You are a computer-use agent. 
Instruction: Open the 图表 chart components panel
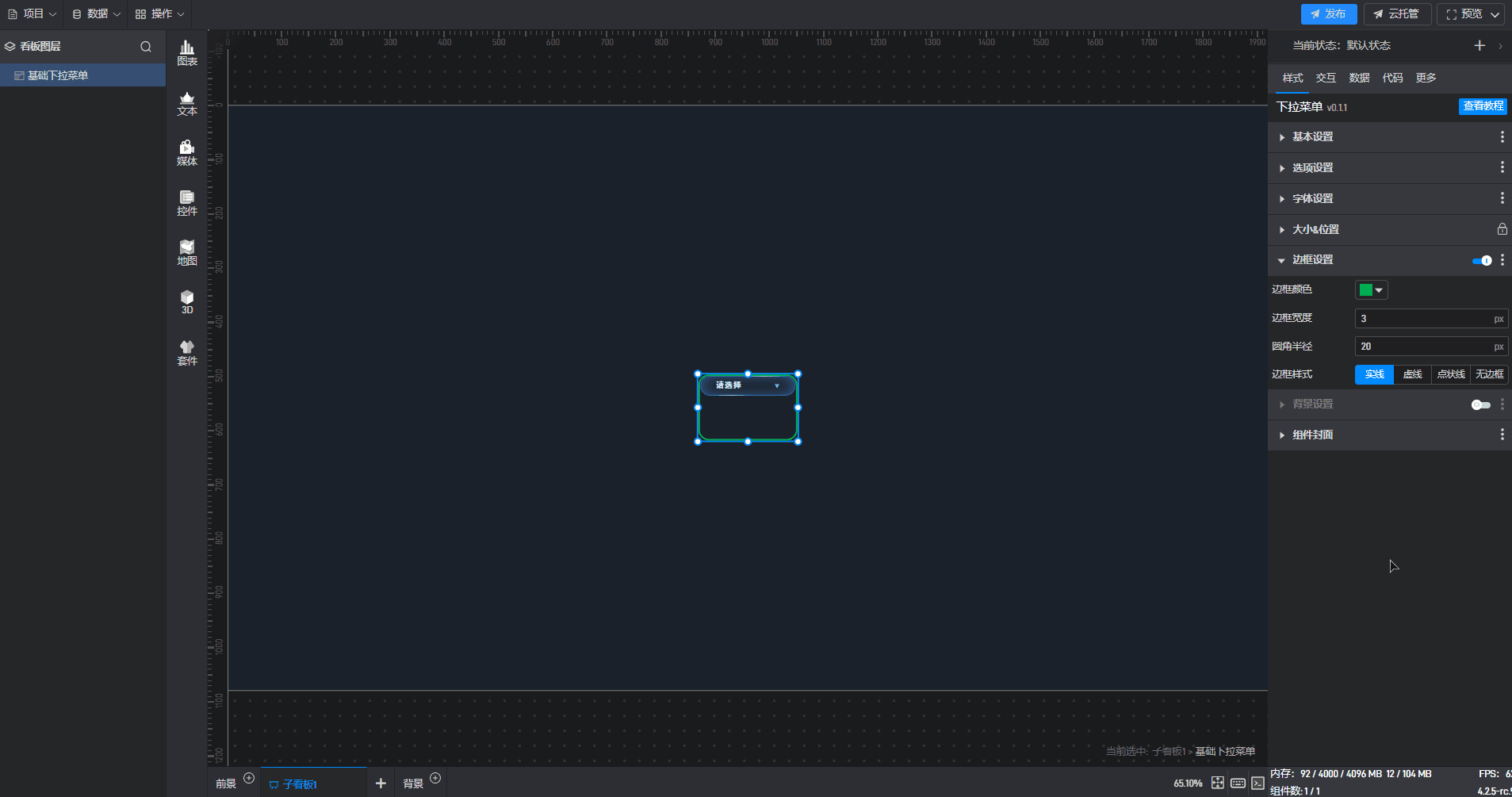tap(187, 53)
